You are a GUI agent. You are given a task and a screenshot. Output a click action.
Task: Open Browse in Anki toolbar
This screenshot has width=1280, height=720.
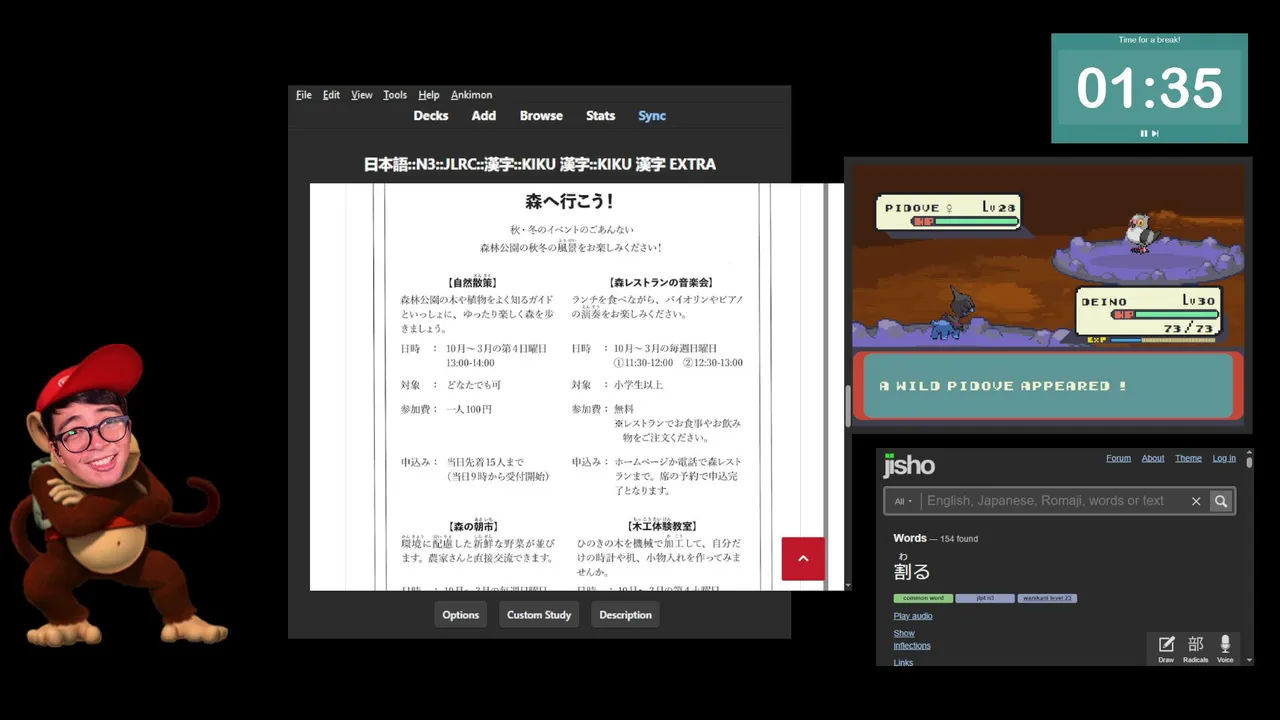pyautogui.click(x=541, y=116)
